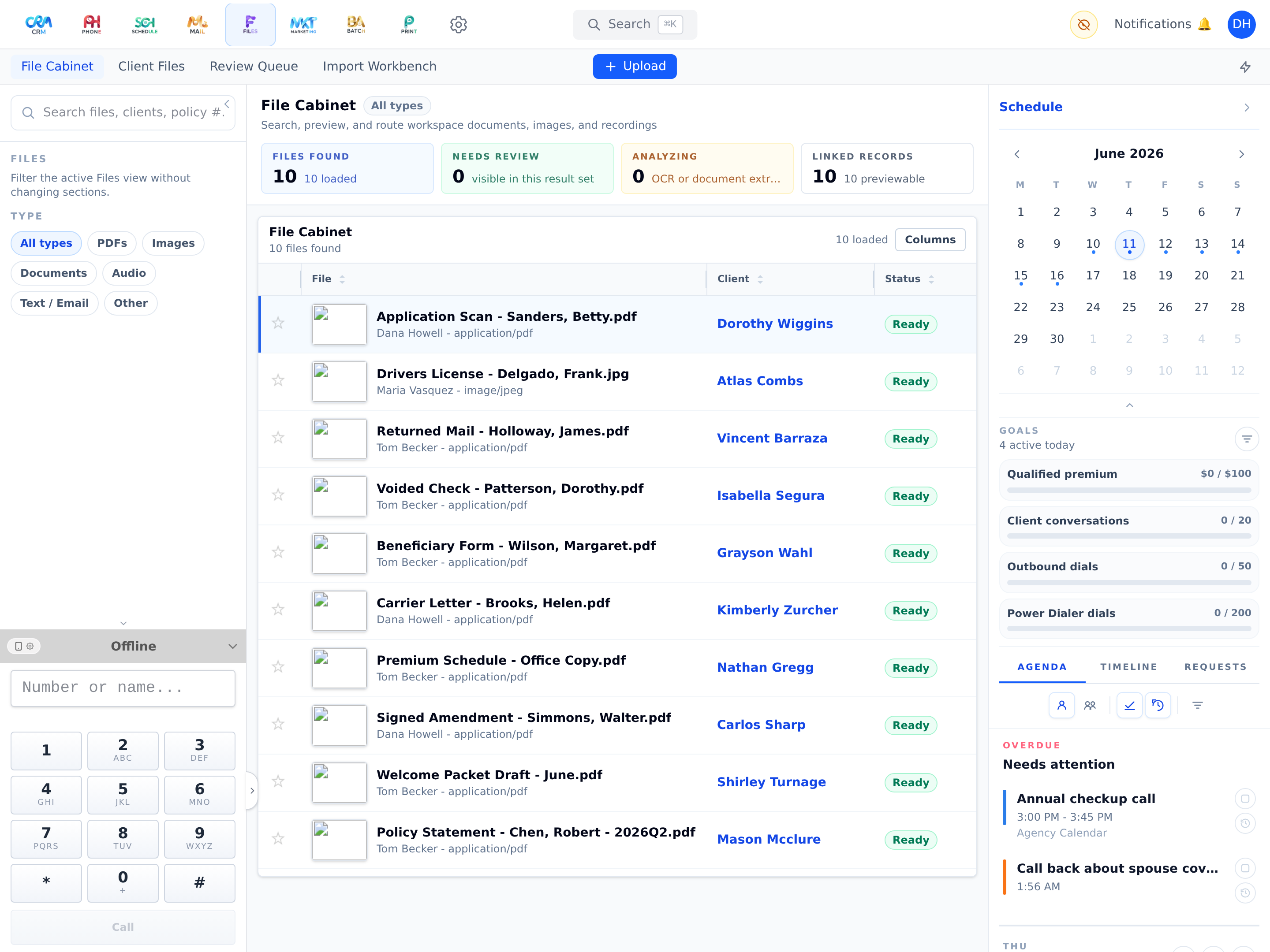Click the Notifications bell icon
Image resolution: width=1270 pixels, height=952 pixels.
[x=1205, y=24]
